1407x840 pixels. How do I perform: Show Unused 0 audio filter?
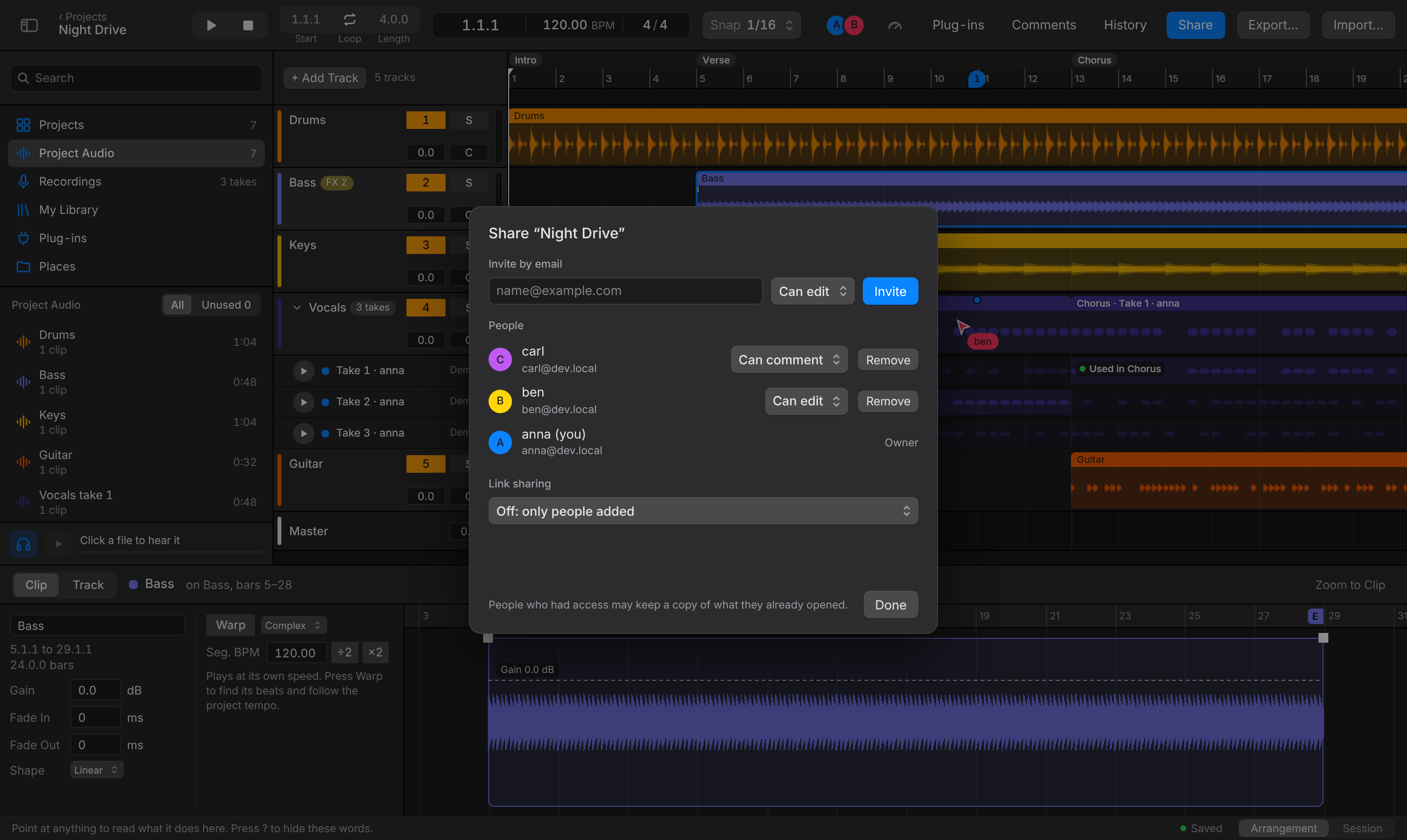point(226,305)
